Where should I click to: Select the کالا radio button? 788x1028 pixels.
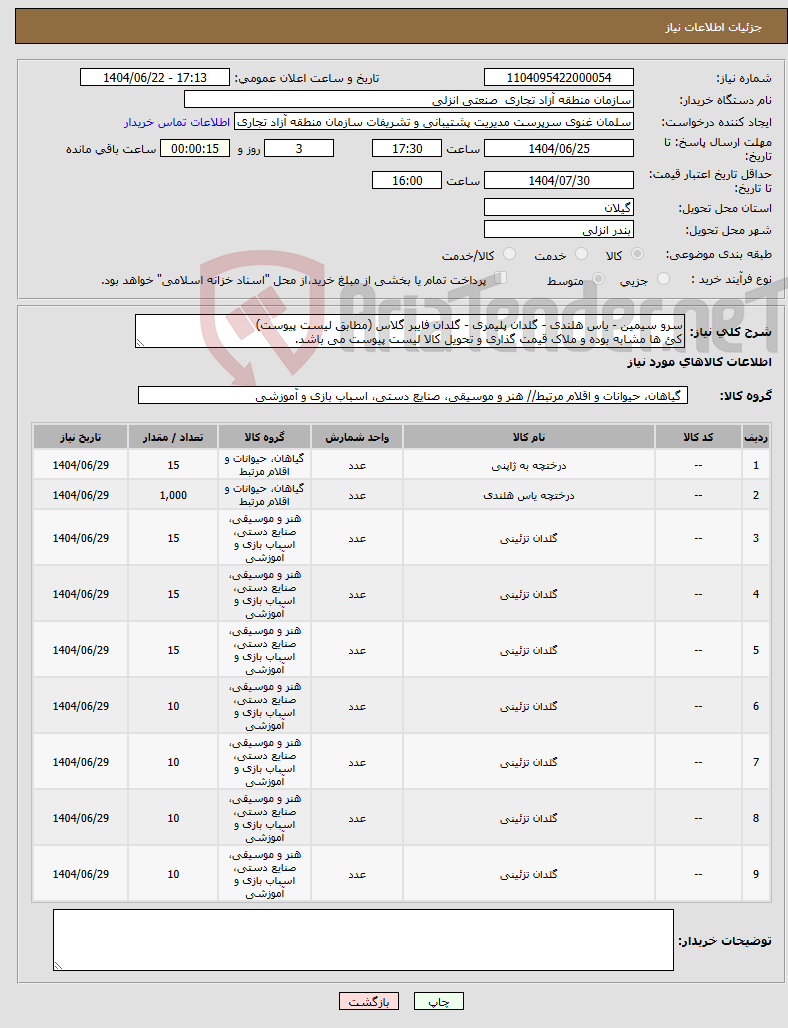(x=637, y=254)
